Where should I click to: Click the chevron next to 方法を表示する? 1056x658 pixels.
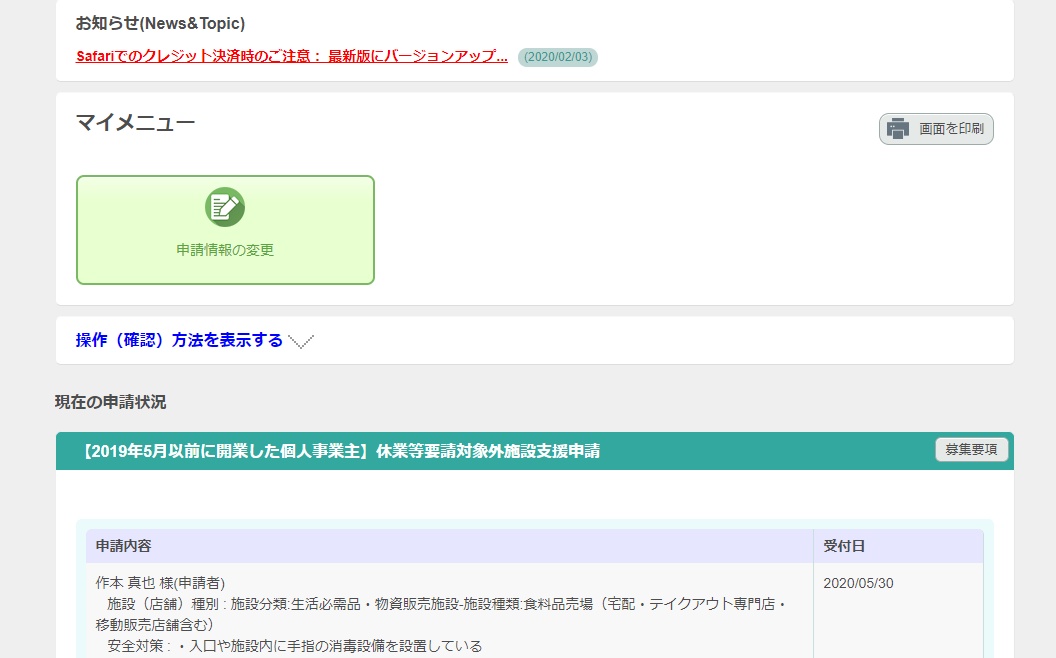(301, 341)
